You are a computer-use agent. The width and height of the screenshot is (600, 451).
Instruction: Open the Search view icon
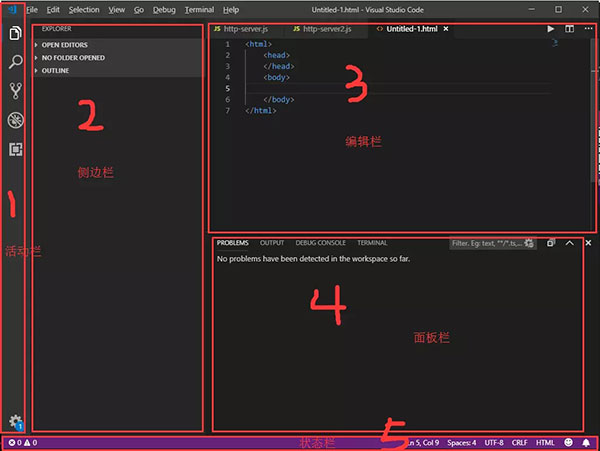coord(15,62)
